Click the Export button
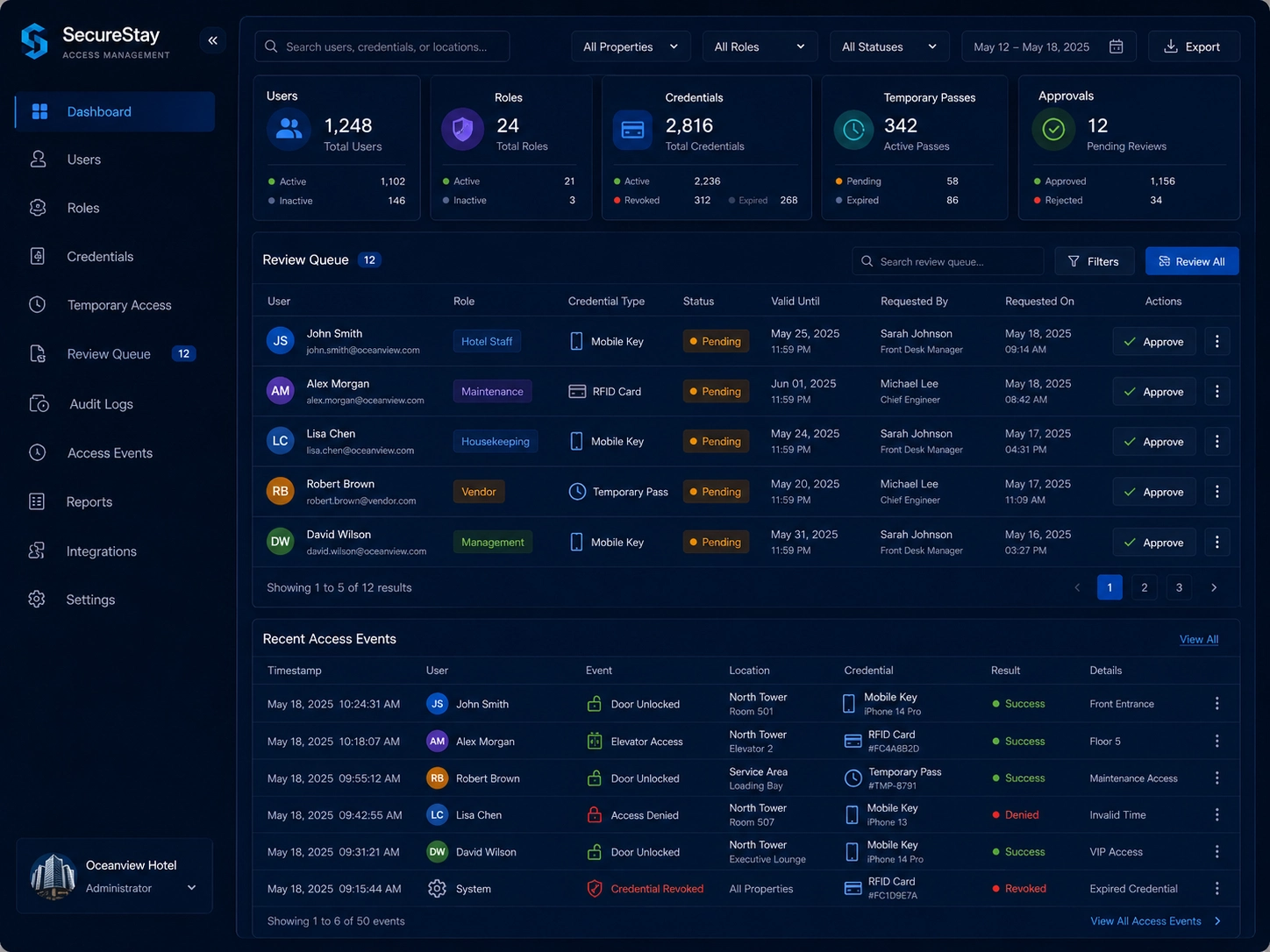The height and width of the screenshot is (952, 1270). click(1194, 46)
